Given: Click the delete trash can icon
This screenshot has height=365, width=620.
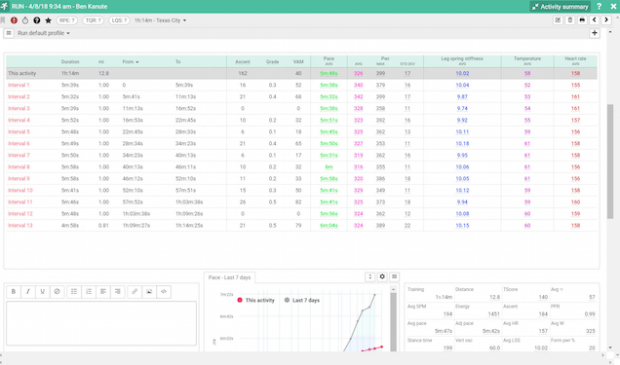Looking at the screenshot, I should point(570,20).
